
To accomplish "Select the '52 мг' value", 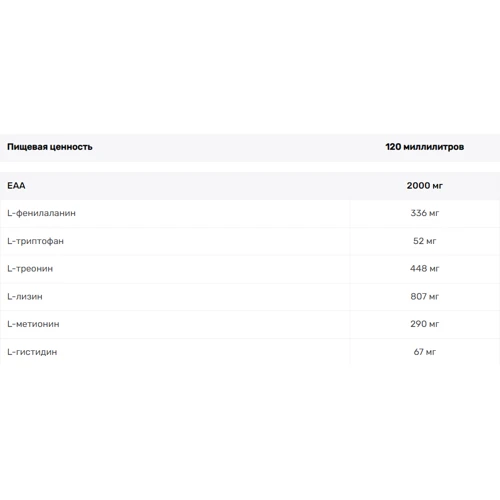I will point(425,241).
